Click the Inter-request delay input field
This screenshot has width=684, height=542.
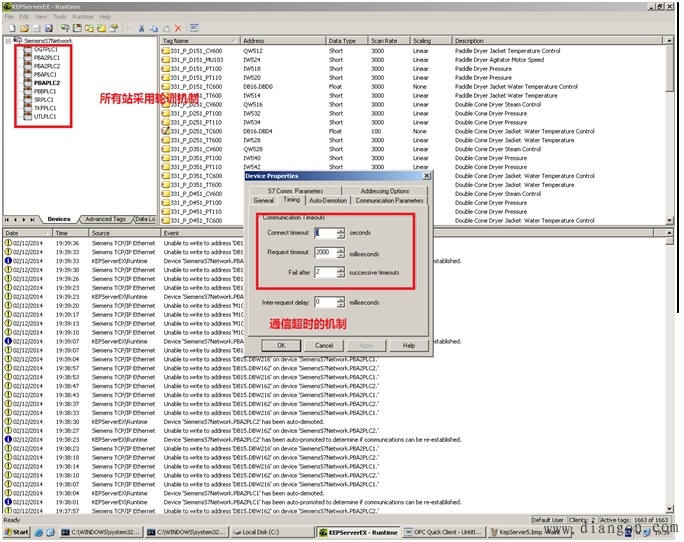coord(325,302)
